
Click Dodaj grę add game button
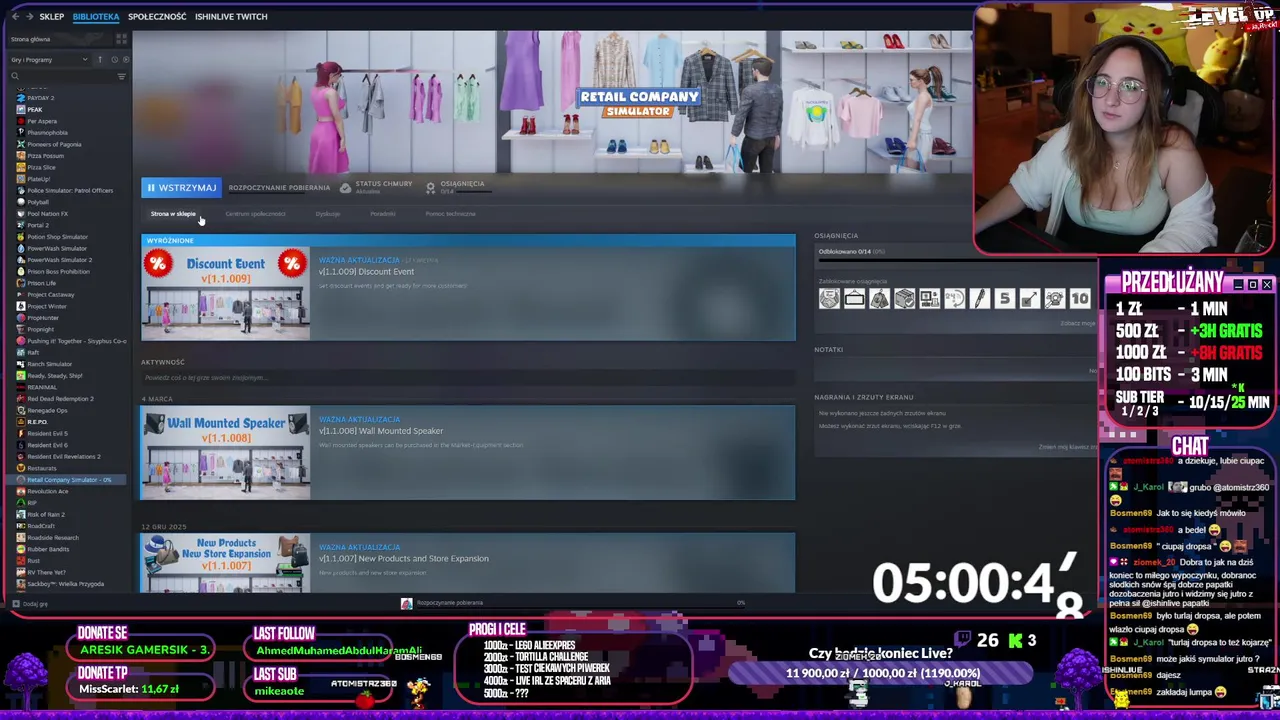coord(30,604)
